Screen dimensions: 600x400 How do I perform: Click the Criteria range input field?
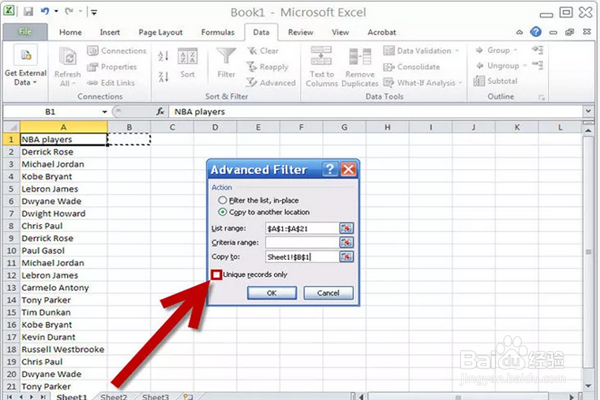(302, 243)
